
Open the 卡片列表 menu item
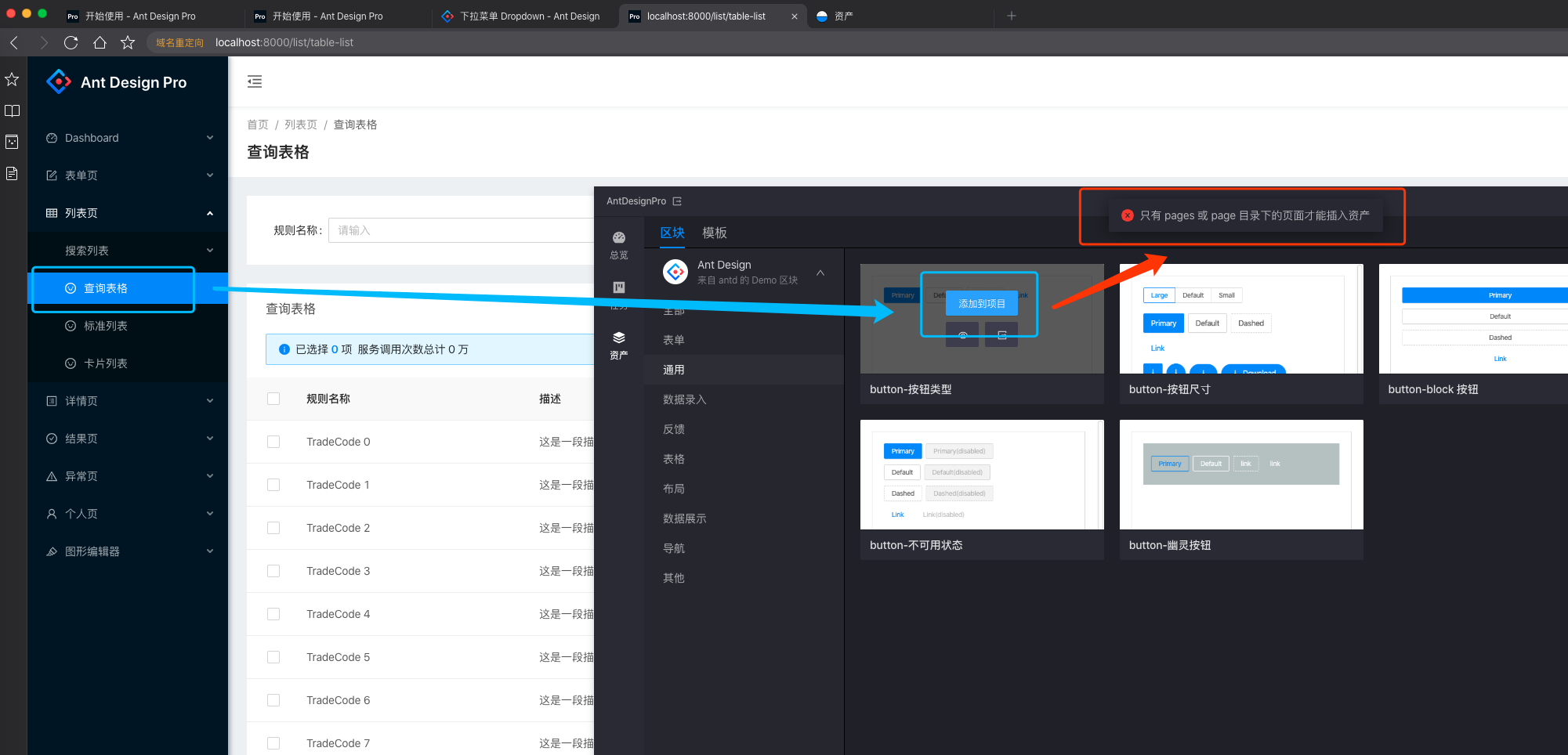[x=128, y=363]
